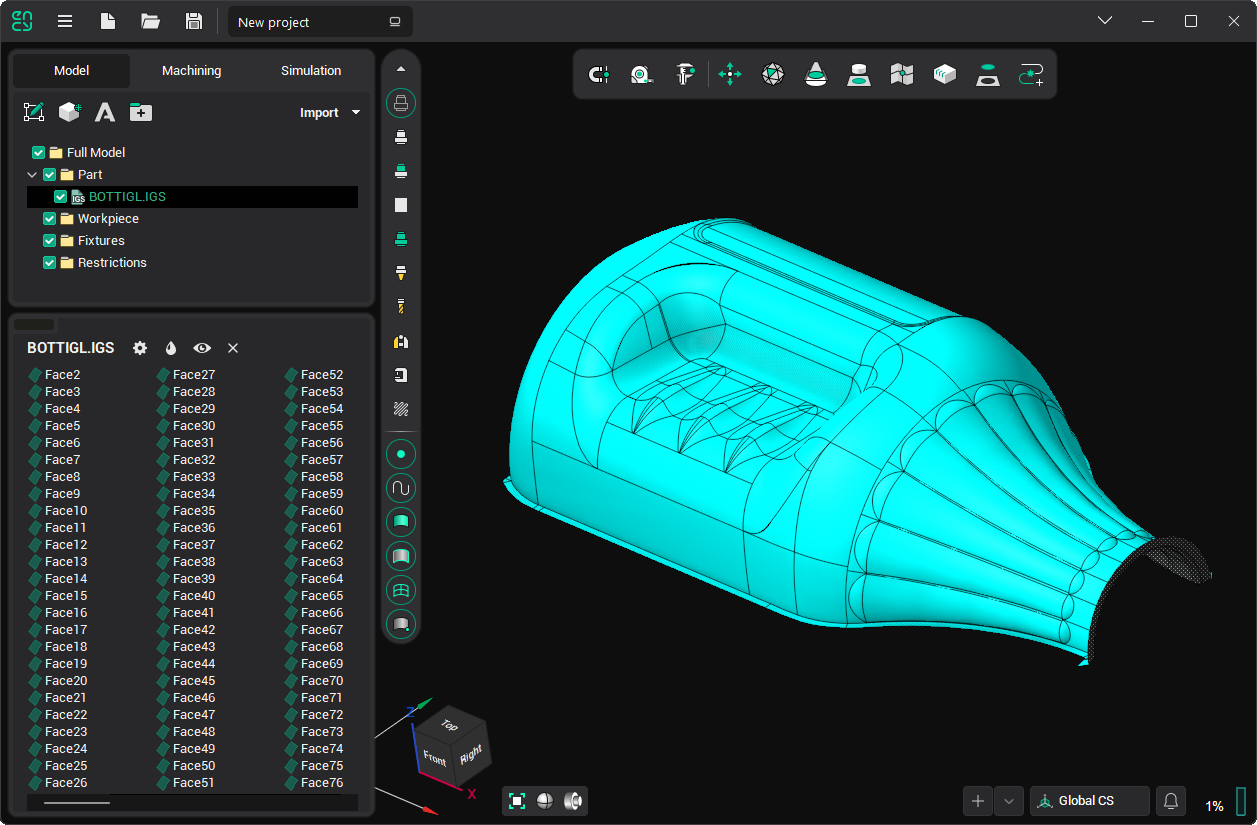Click the face list horizontal scrollbar
Screen dimensions: 1257x825
77,802
